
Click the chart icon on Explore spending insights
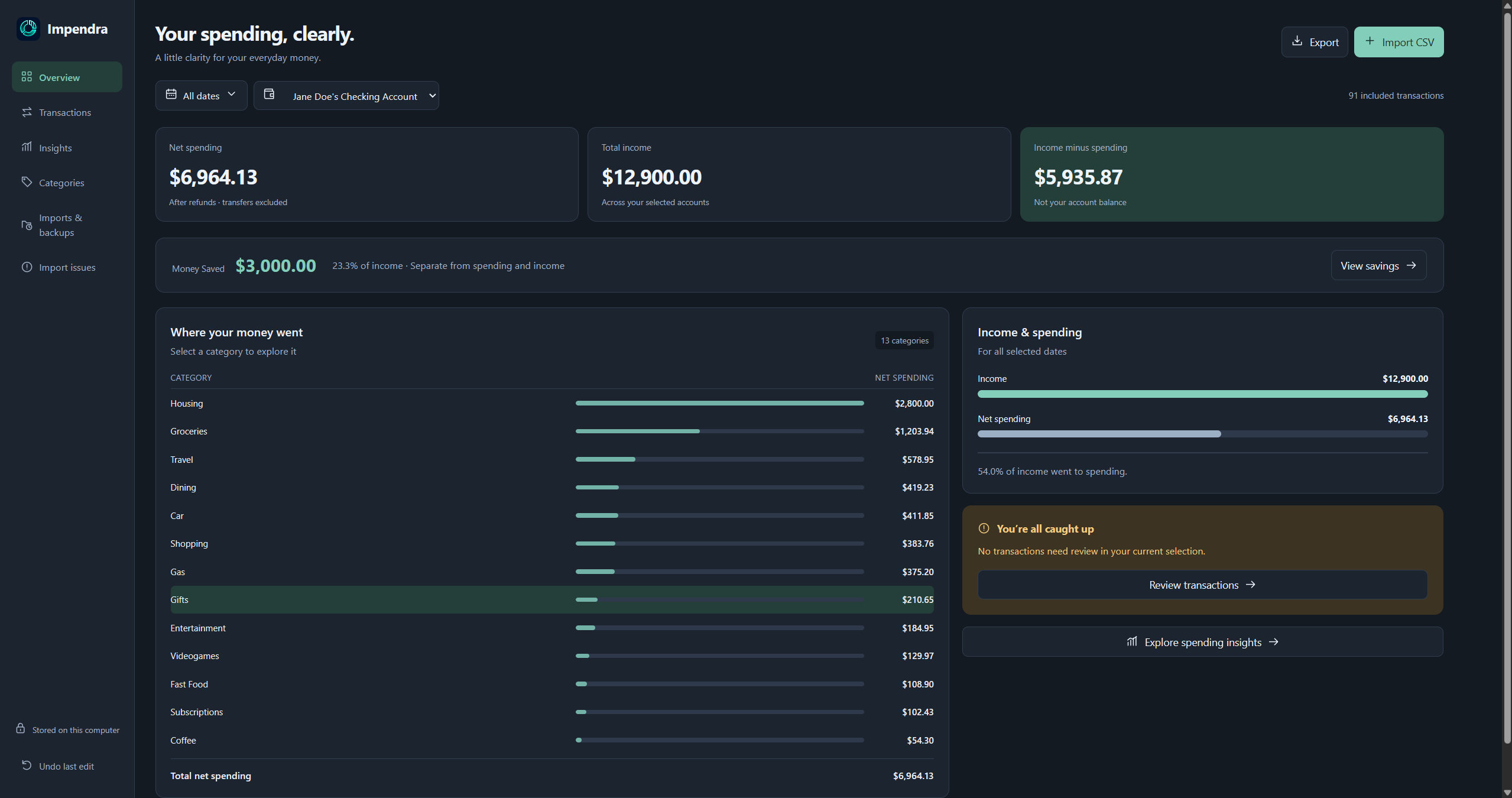pos(1132,641)
